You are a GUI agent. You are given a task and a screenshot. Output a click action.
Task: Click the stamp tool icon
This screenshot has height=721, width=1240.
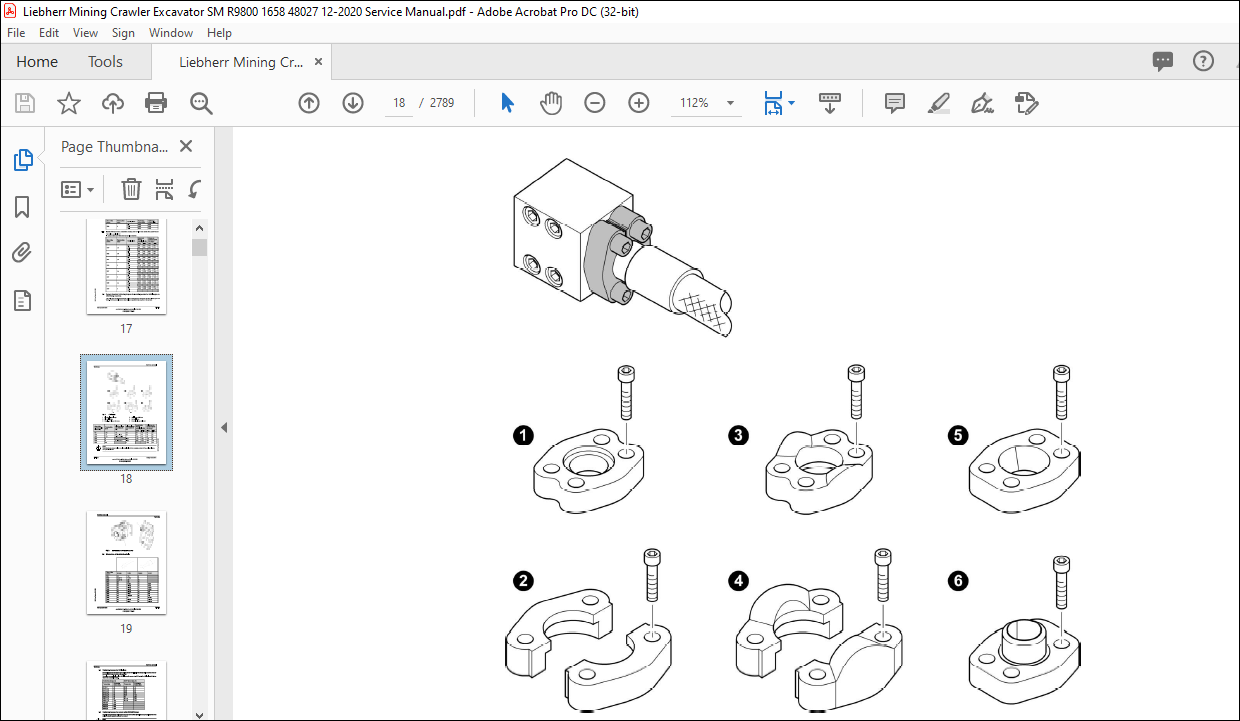(1027, 103)
